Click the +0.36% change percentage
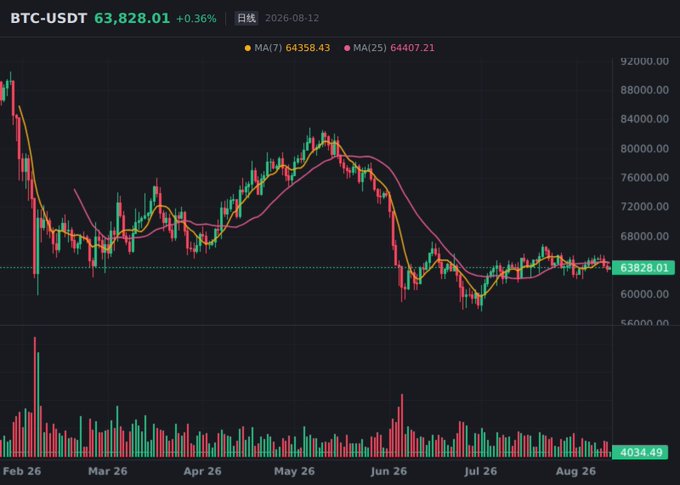The height and width of the screenshot is (485, 680). tap(196, 19)
